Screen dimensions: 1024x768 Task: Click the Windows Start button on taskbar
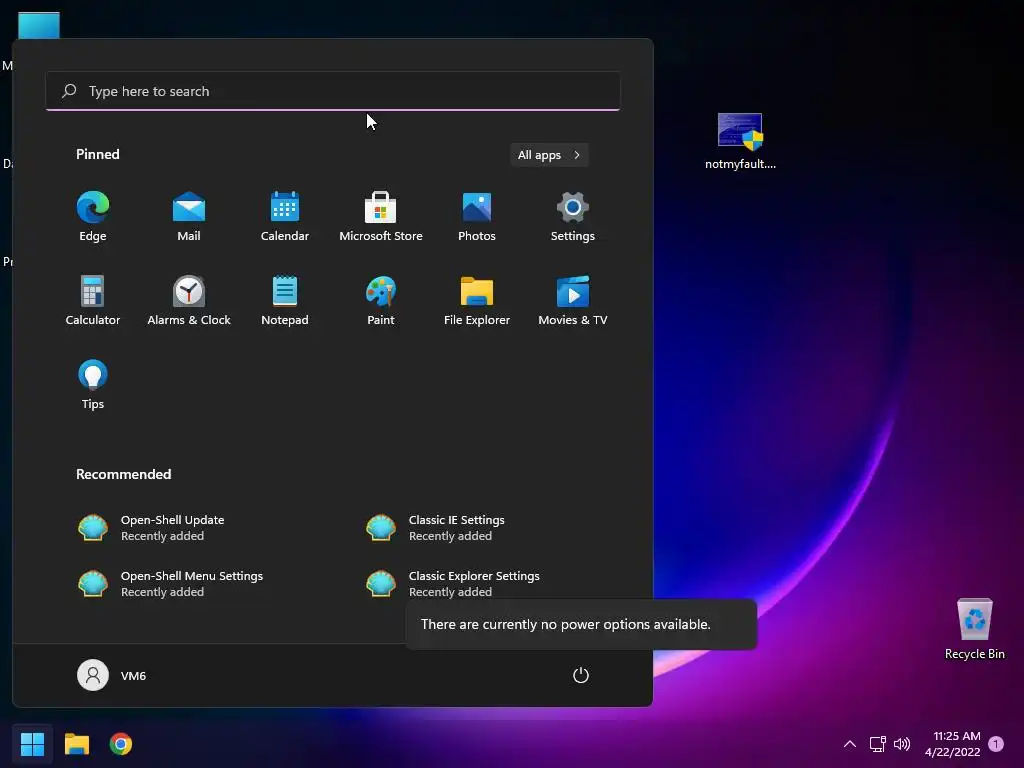(x=32, y=744)
